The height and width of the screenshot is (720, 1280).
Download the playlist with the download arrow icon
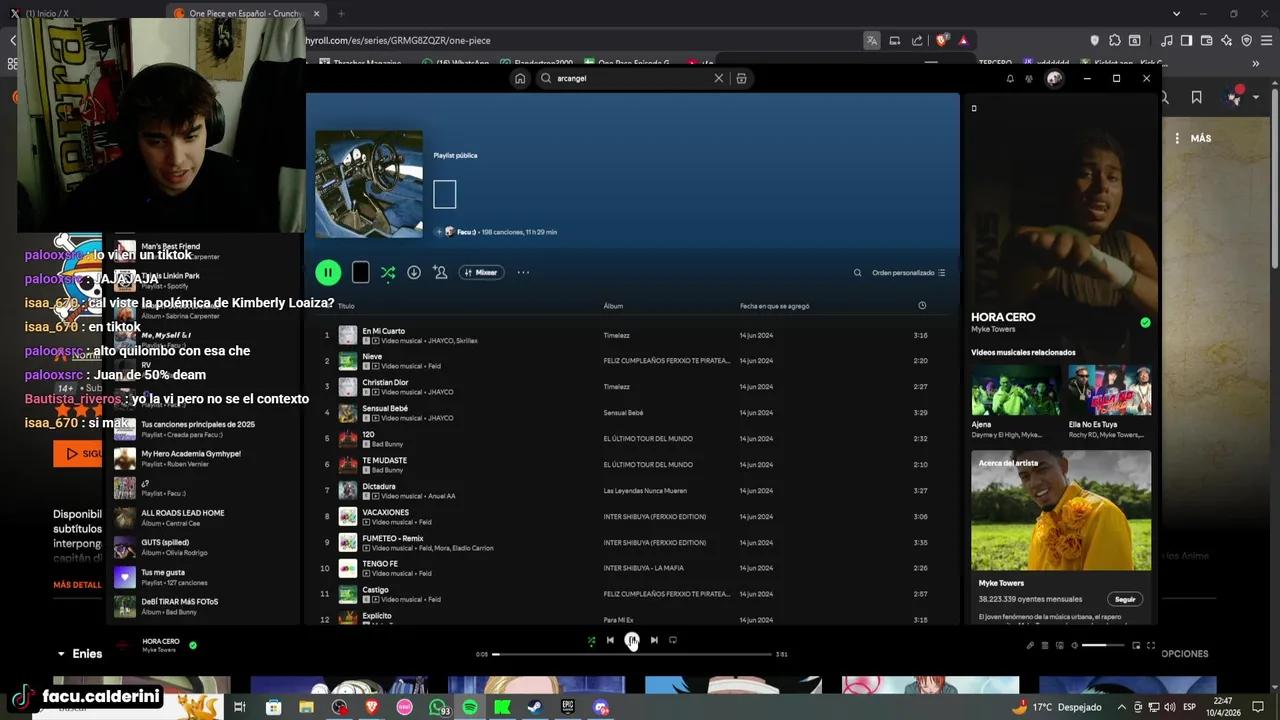[414, 272]
